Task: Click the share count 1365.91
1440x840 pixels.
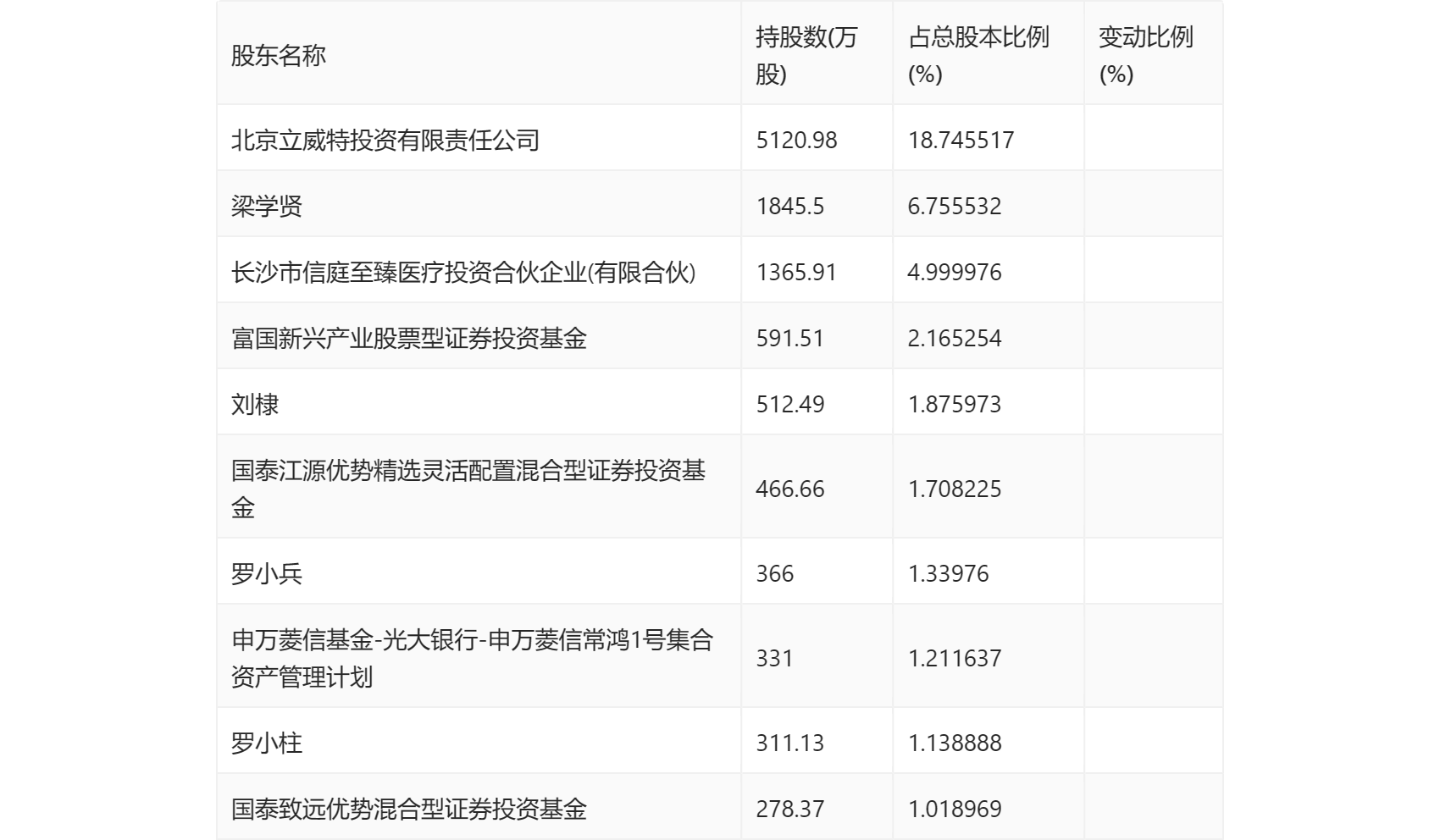Action: 796,272
